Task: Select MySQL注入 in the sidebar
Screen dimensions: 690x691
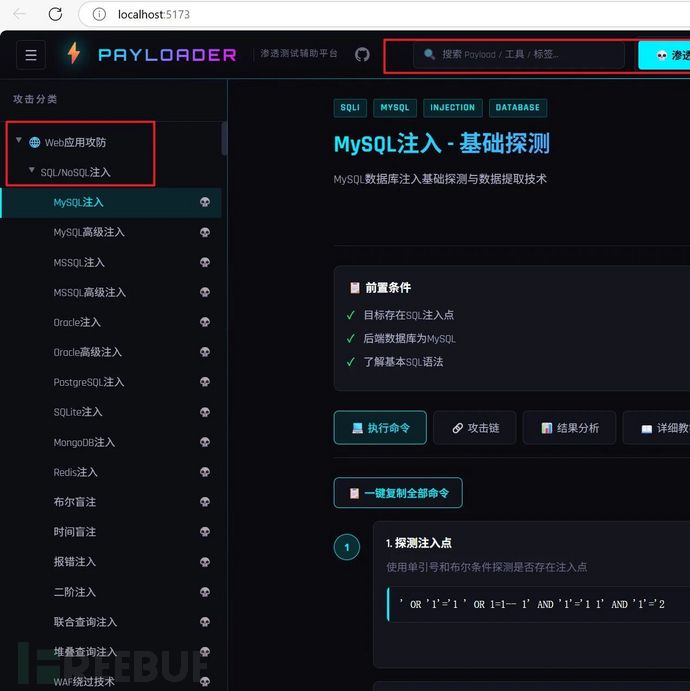Action: click(111, 202)
